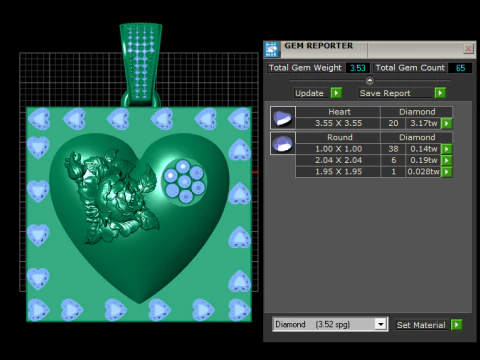The width and height of the screenshot is (480, 360).
Task: Click the Set Material button
Action: pyautogui.click(x=421, y=325)
